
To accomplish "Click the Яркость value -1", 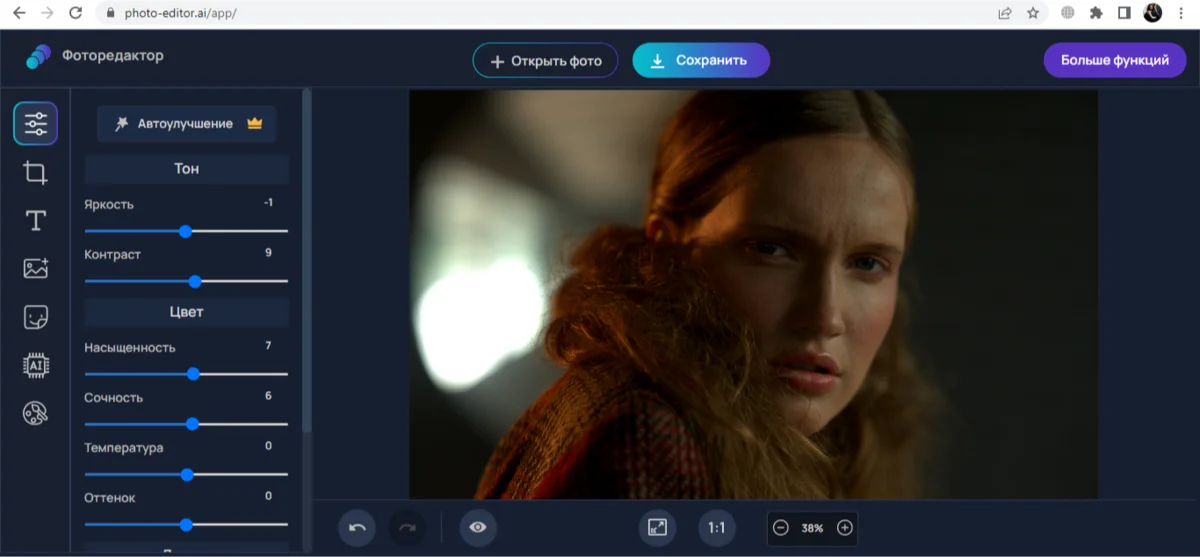I will pyautogui.click(x=268, y=203).
